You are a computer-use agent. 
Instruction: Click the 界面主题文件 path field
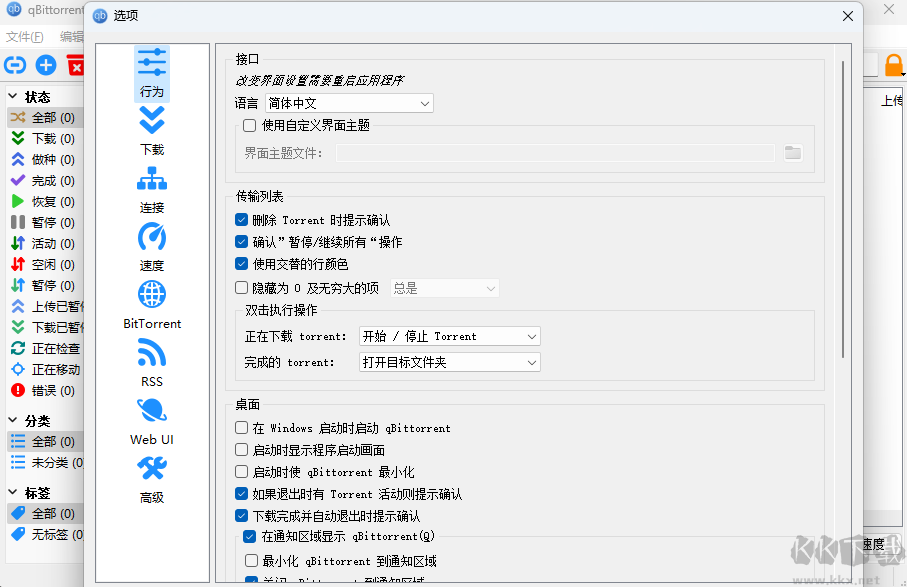pyautogui.click(x=555, y=153)
